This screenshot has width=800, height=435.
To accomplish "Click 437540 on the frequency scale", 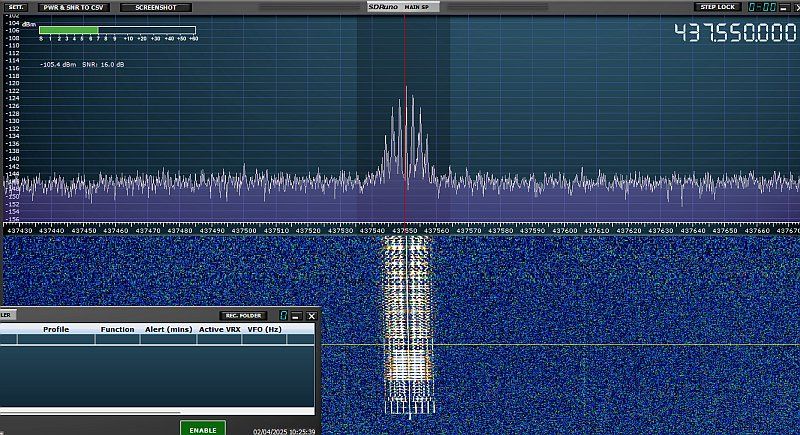I will 372,231.
